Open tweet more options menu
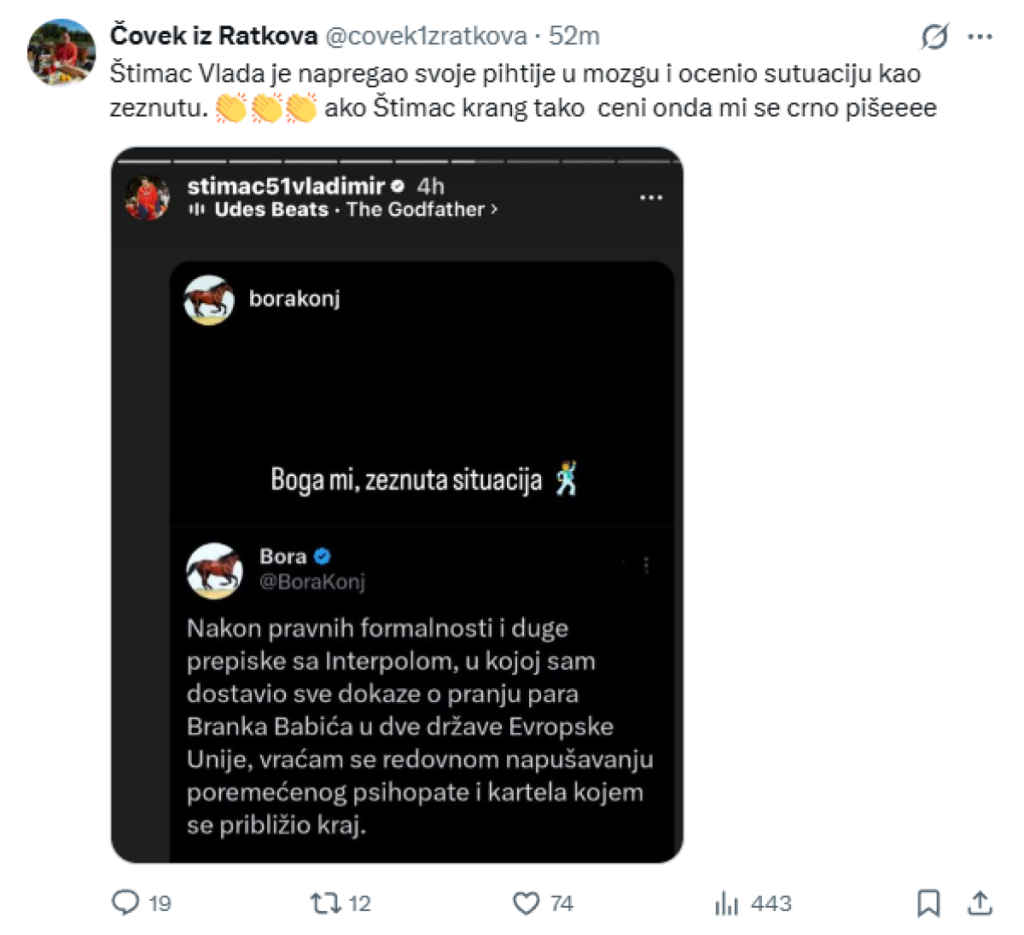Viewport: 1024px width, 935px height. pos(981,37)
